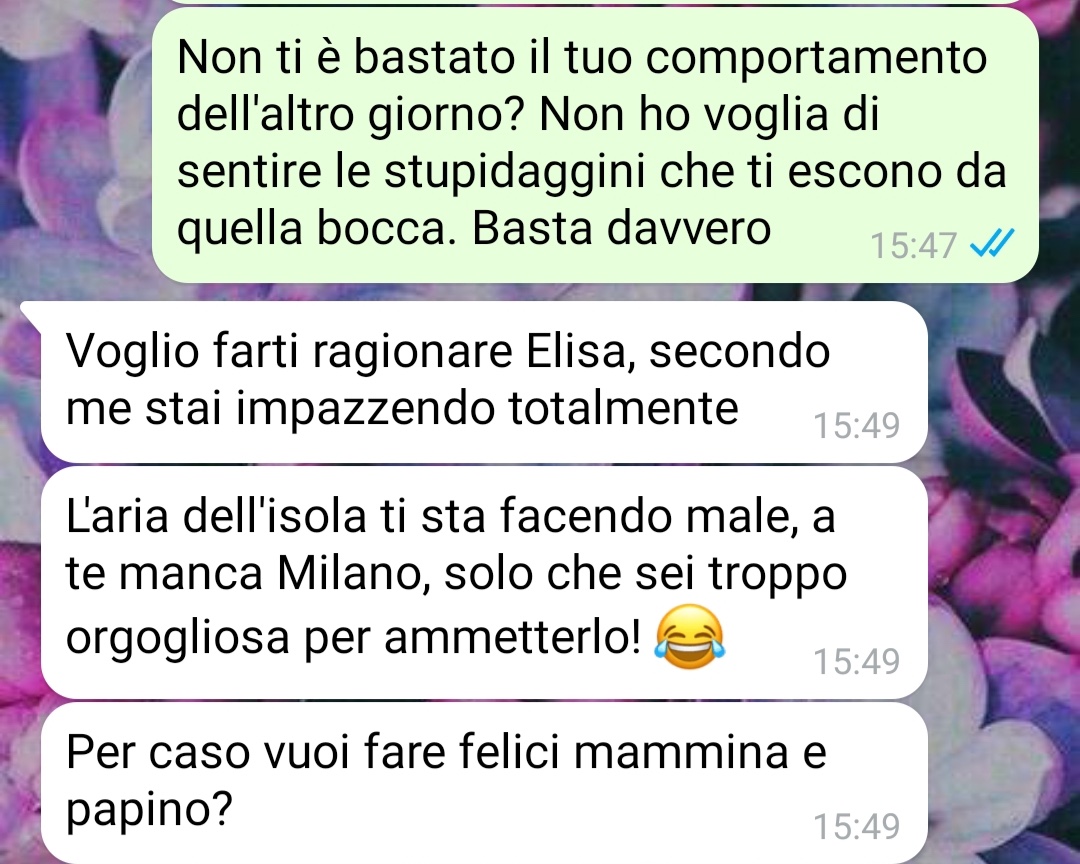Click floral wallpaper left of green bubble

pyautogui.click(x=76, y=145)
